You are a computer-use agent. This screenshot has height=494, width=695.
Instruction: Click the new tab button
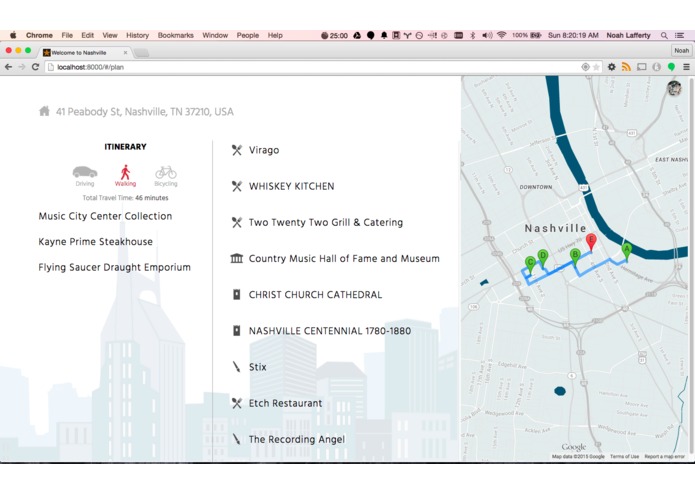point(141,53)
